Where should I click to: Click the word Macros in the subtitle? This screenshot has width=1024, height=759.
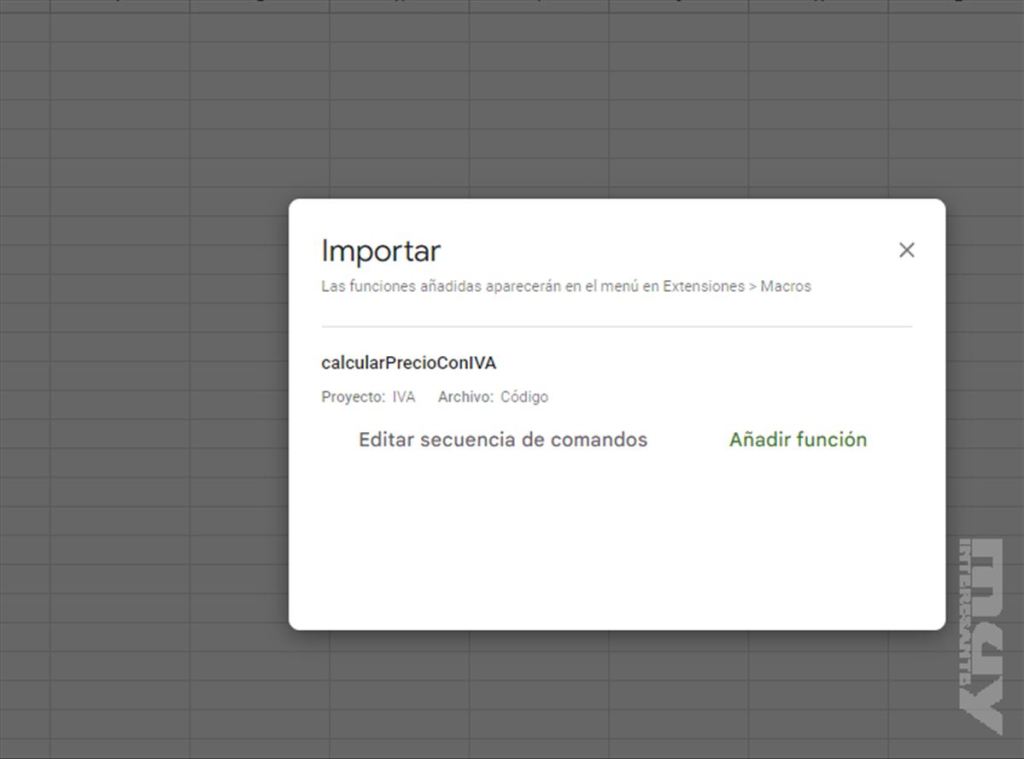click(785, 286)
